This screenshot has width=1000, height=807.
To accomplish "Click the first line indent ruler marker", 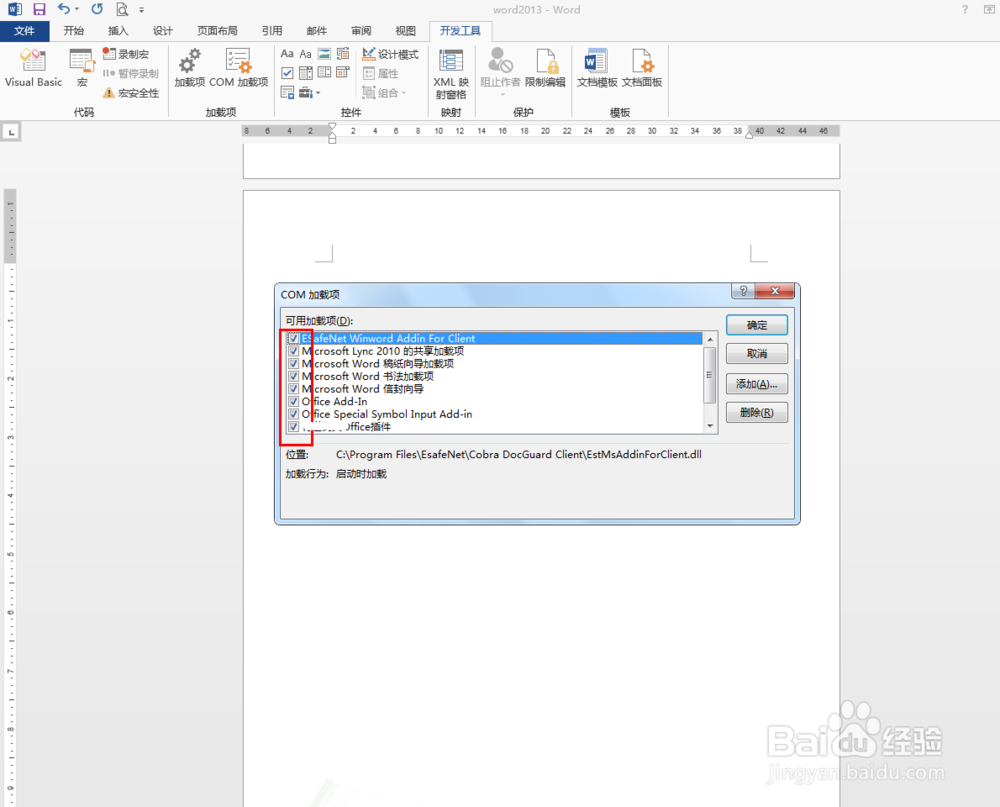I will 332,127.
